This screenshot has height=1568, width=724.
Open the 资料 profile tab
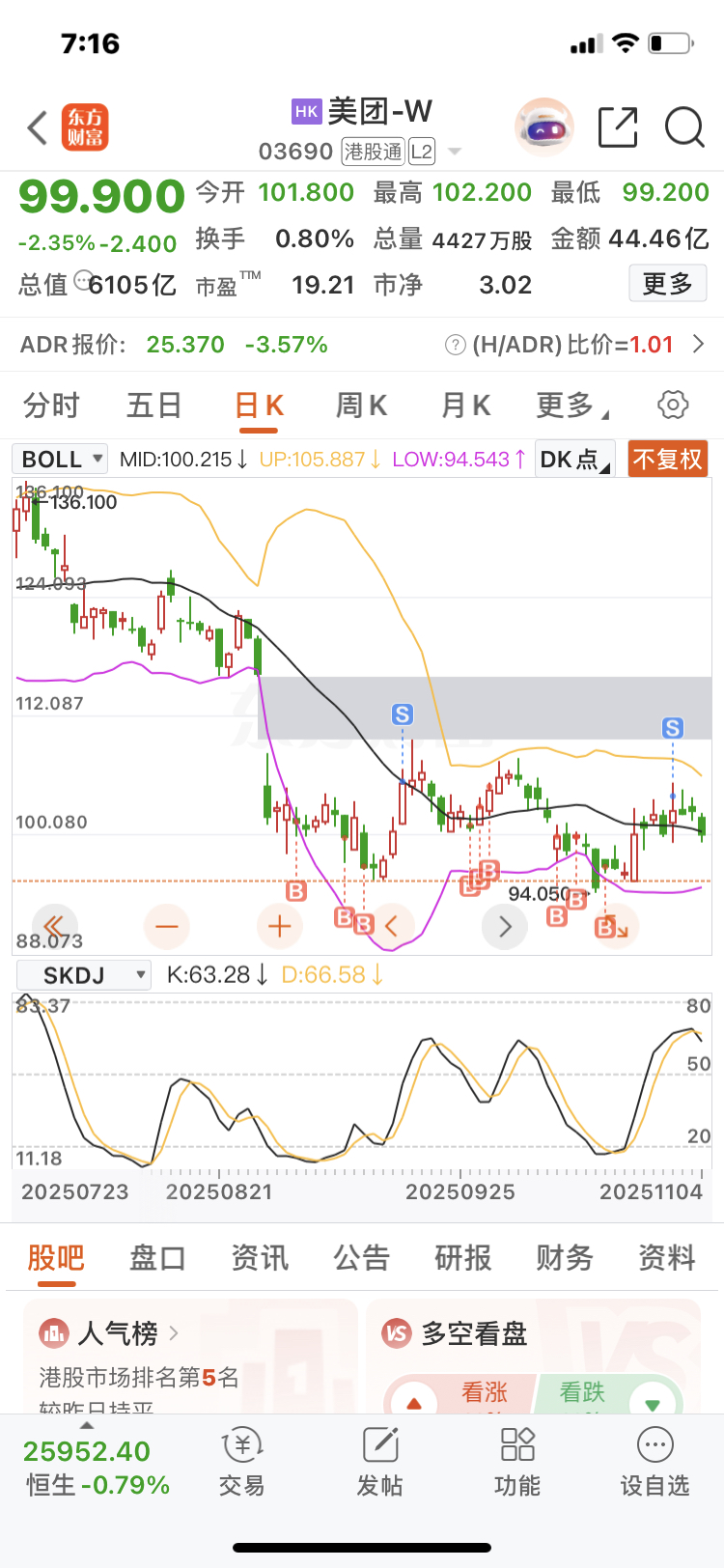[667, 1258]
